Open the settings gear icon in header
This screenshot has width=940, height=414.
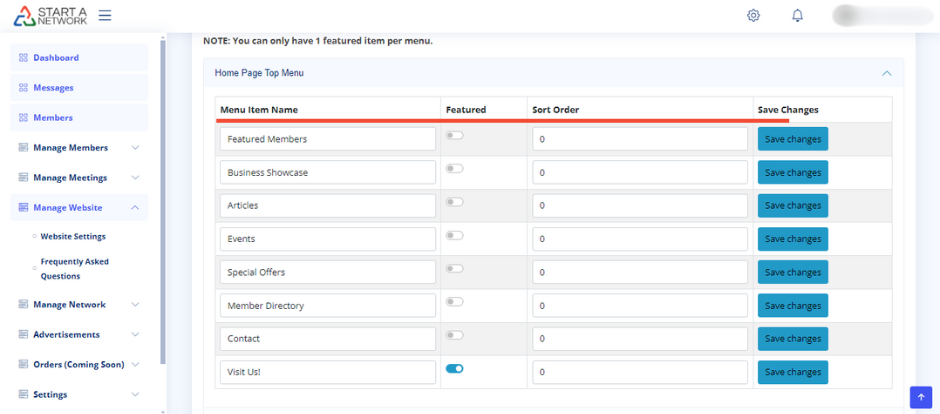coord(753,16)
